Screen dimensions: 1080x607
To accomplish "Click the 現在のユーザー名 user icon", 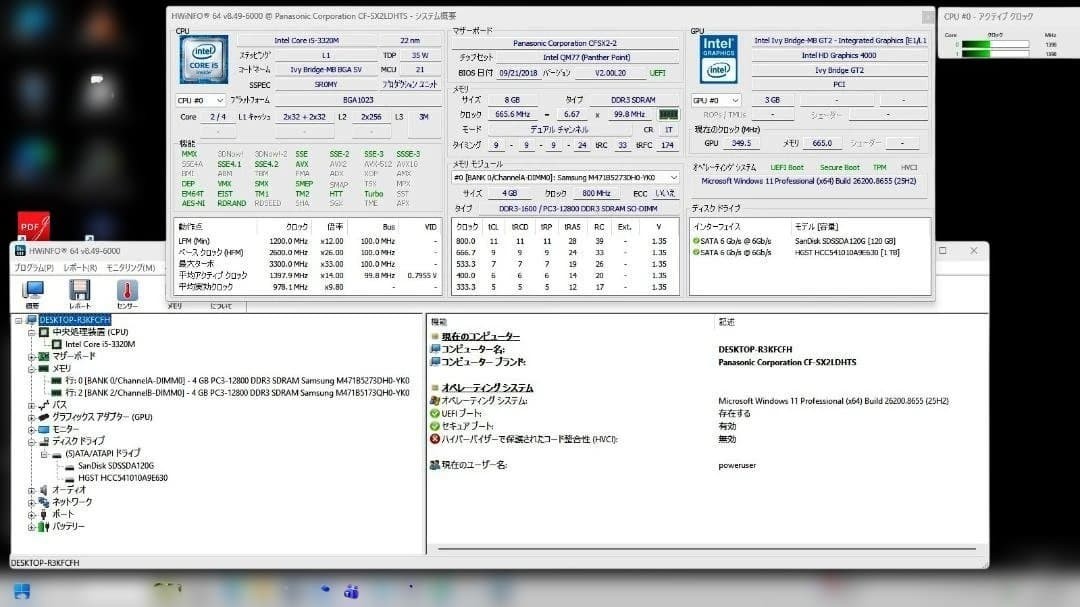I will click(435, 465).
